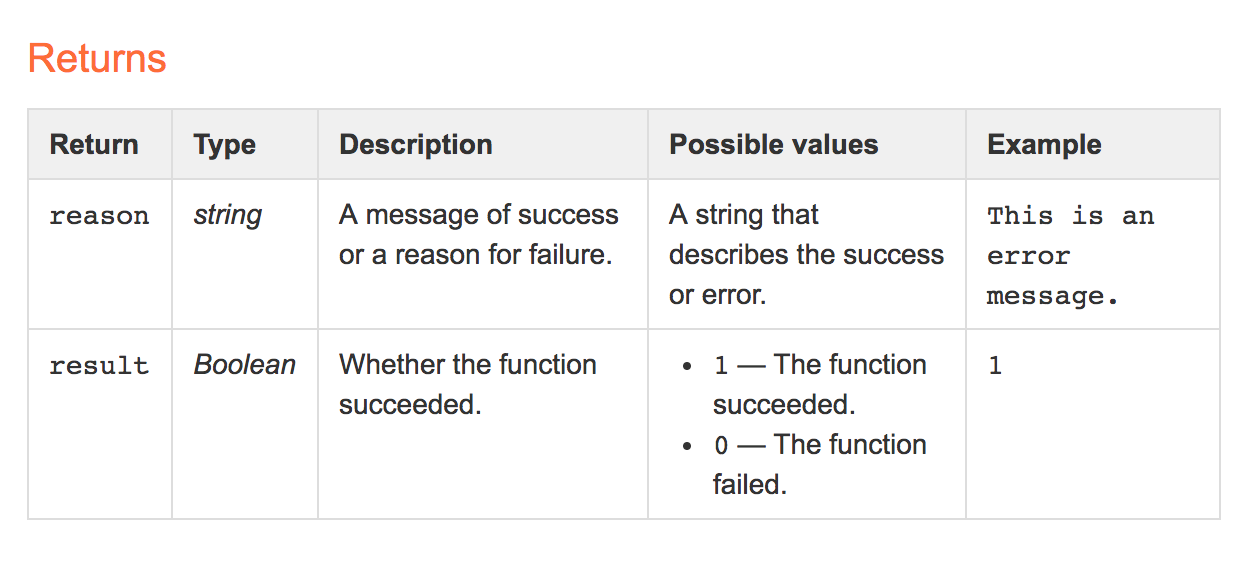Click the Possible values column header
1258x583 pixels.
tap(774, 144)
